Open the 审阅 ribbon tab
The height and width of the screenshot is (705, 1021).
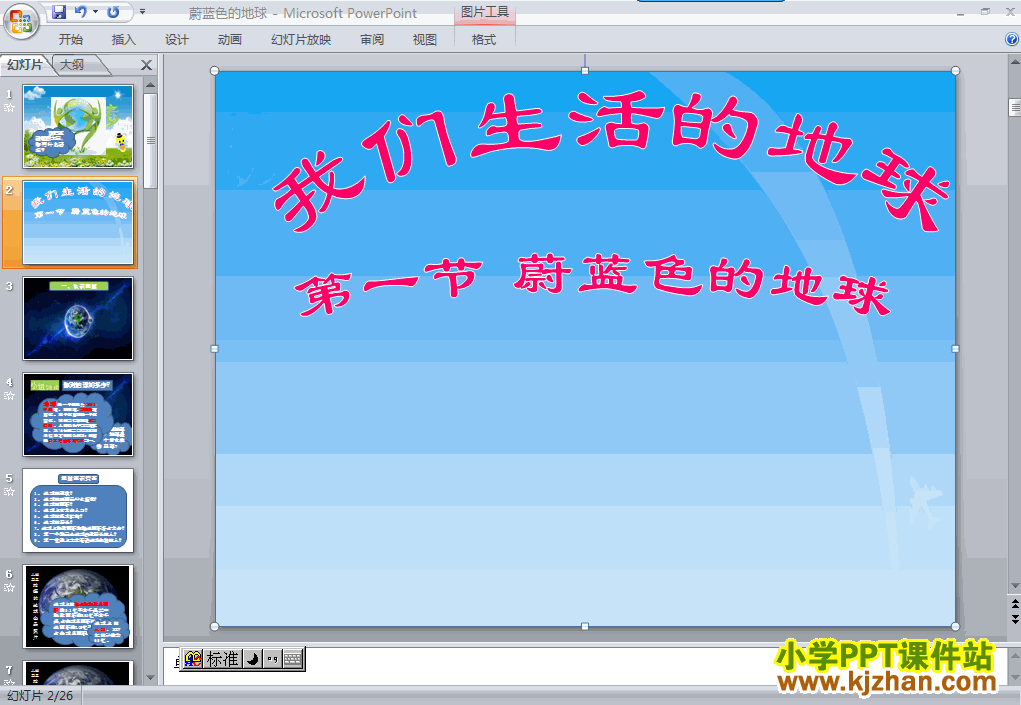tap(372, 40)
